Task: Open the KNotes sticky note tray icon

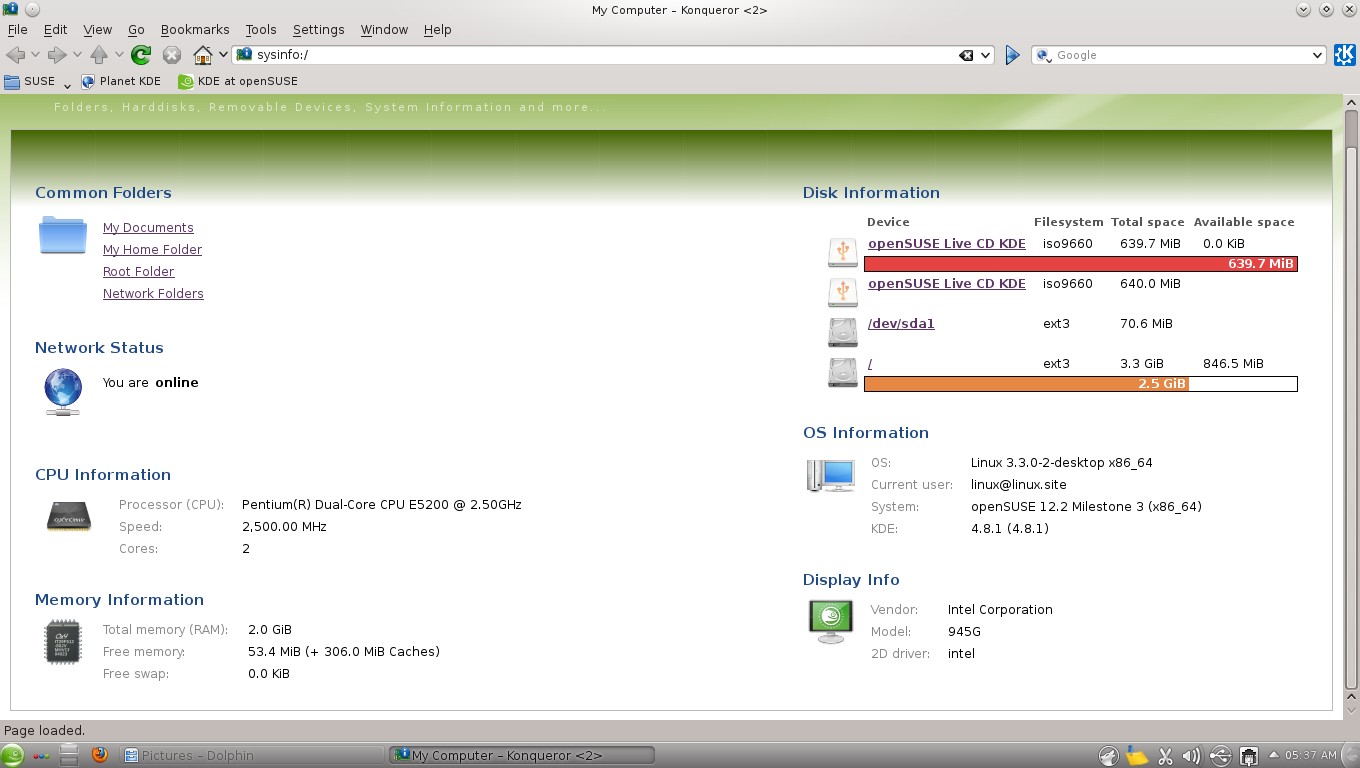Action: (1137, 756)
